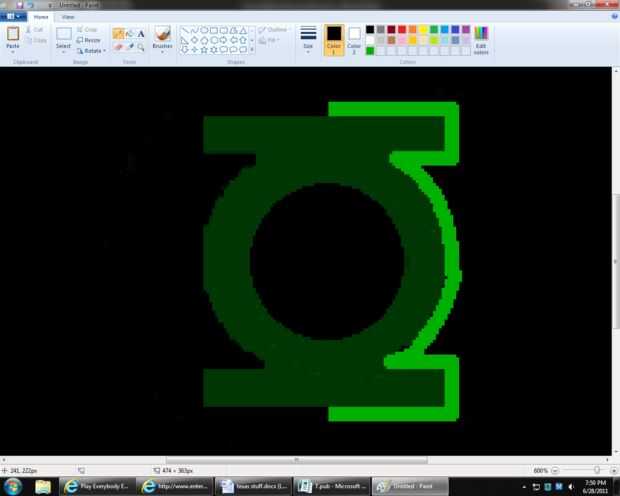Image resolution: width=620 pixels, height=496 pixels.
Task: Save using the quick access toolbar icon
Action: point(19,5)
